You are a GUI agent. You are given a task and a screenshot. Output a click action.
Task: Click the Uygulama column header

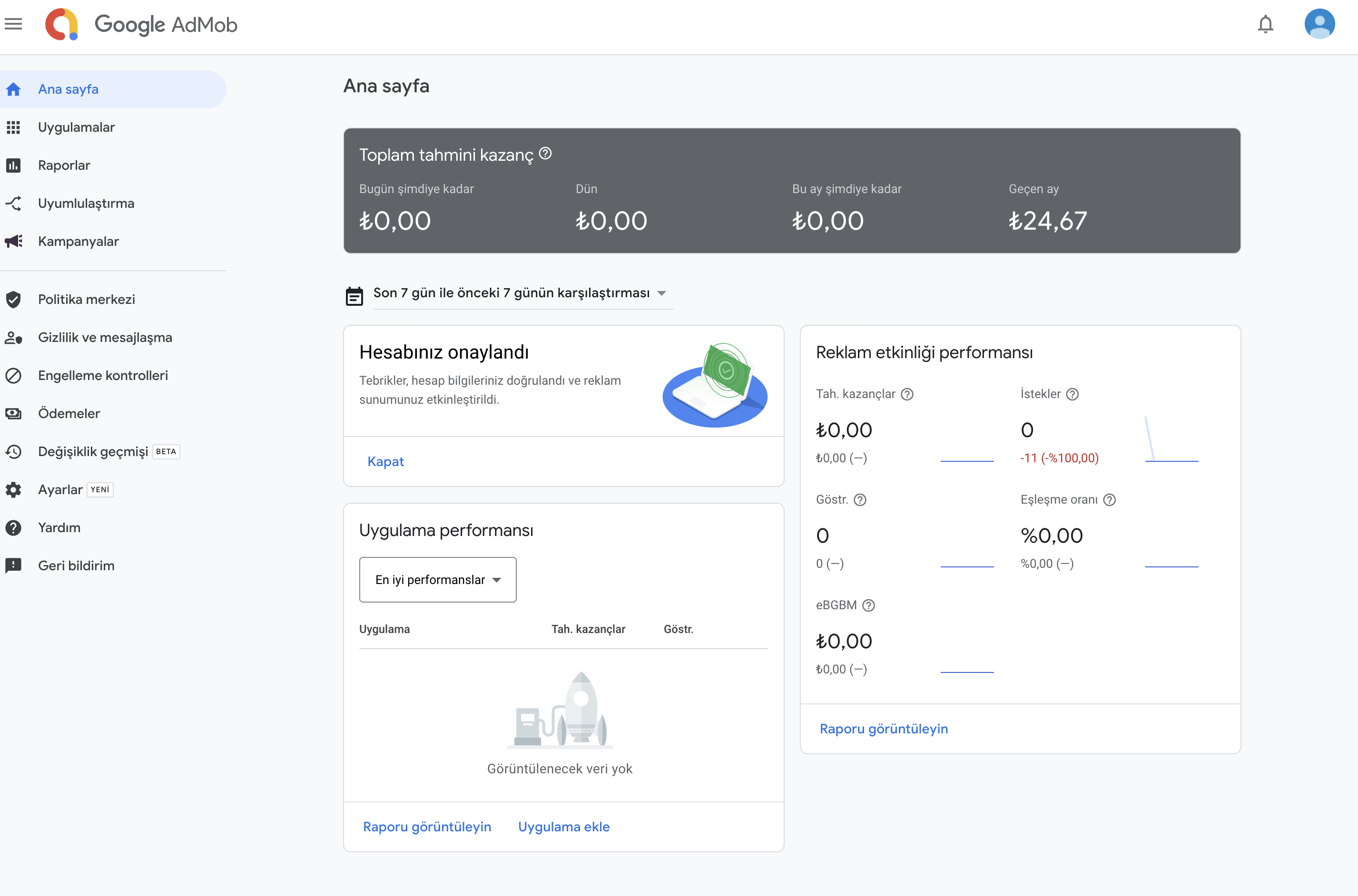[384, 629]
